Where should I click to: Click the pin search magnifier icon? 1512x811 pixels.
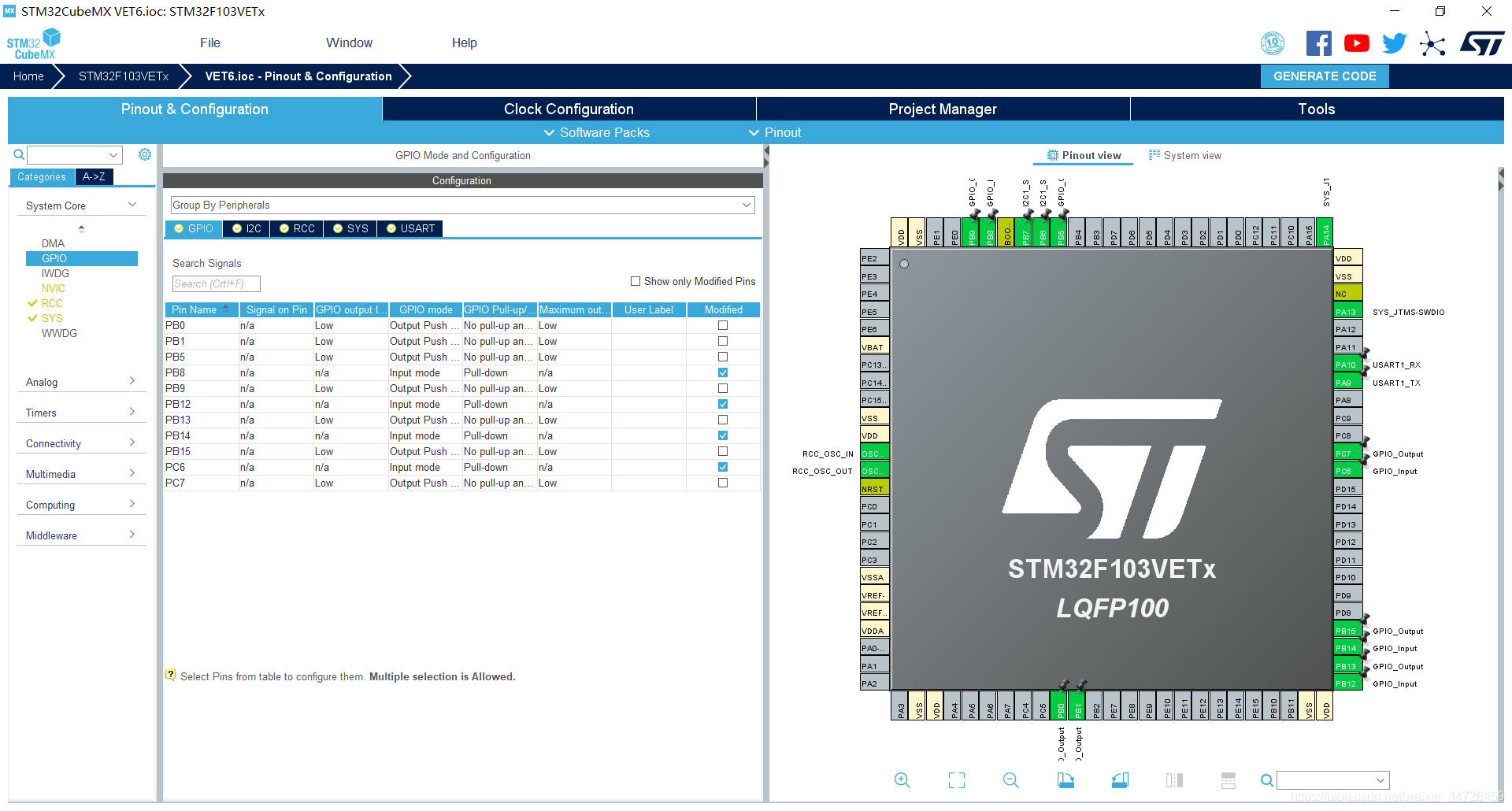coord(1266,780)
